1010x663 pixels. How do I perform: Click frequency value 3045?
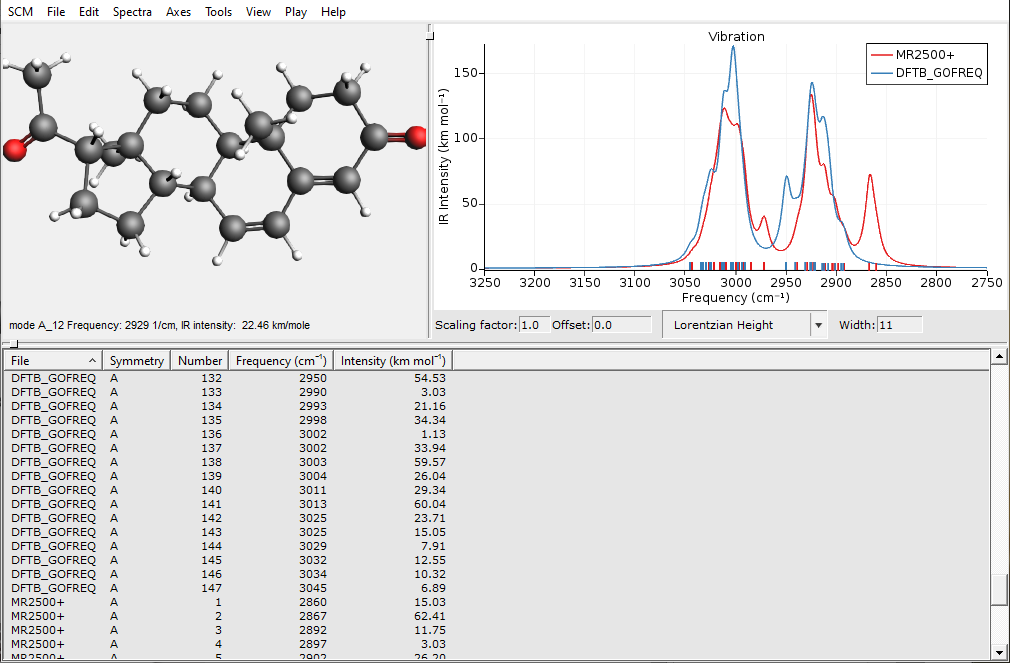coord(312,588)
